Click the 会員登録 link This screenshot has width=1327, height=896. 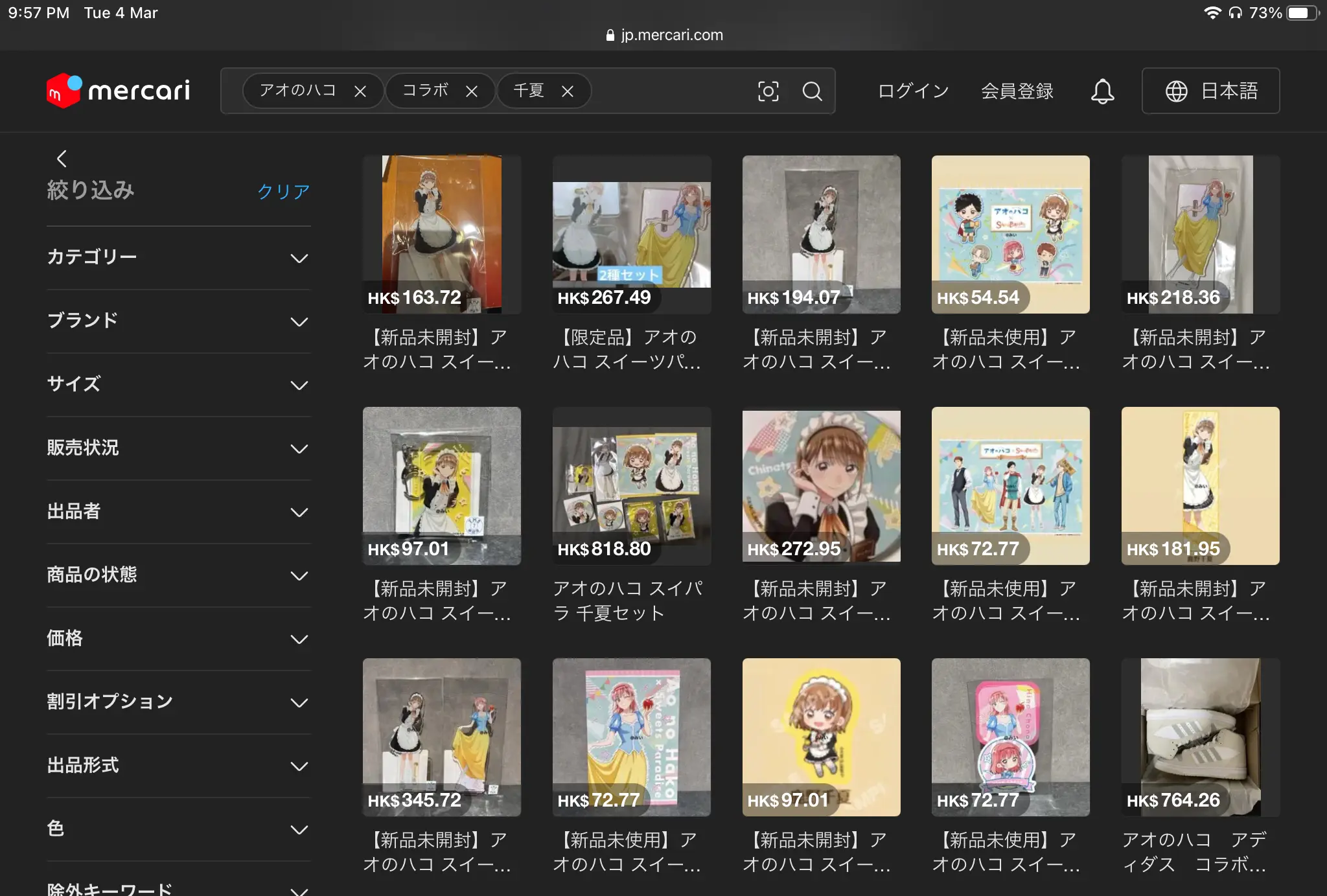(1017, 91)
